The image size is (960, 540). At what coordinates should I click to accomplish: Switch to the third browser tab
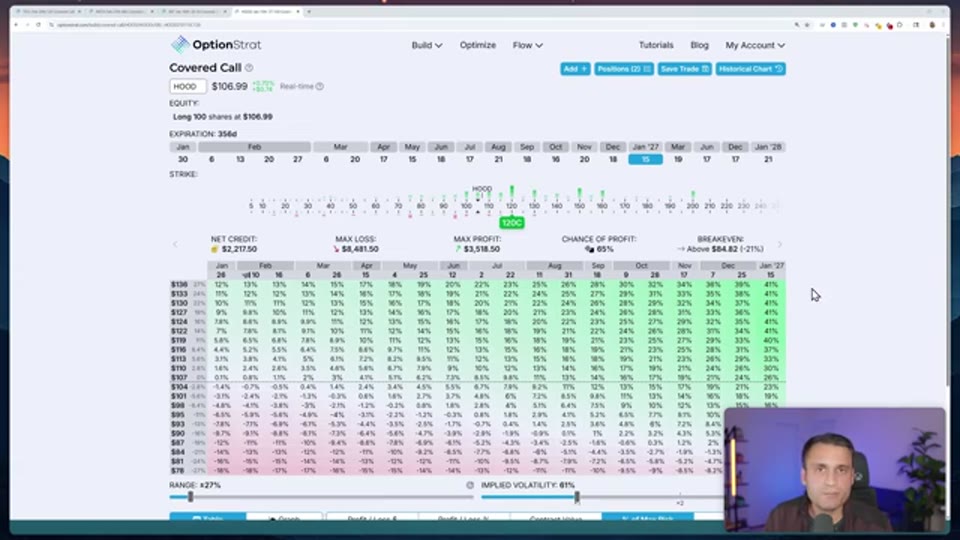(x=192, y=12)
